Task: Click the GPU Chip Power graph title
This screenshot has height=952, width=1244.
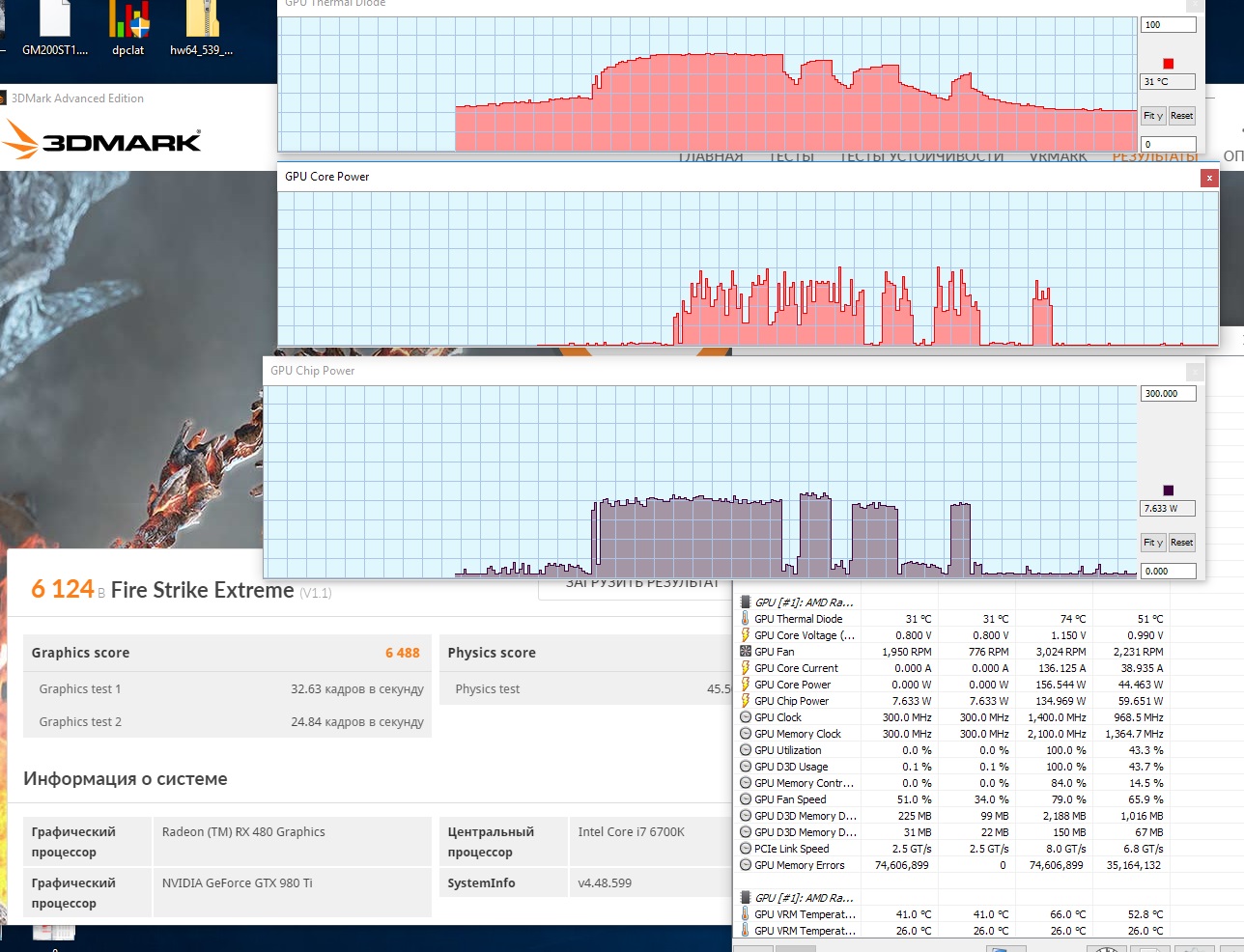Action: pos(313,371)
